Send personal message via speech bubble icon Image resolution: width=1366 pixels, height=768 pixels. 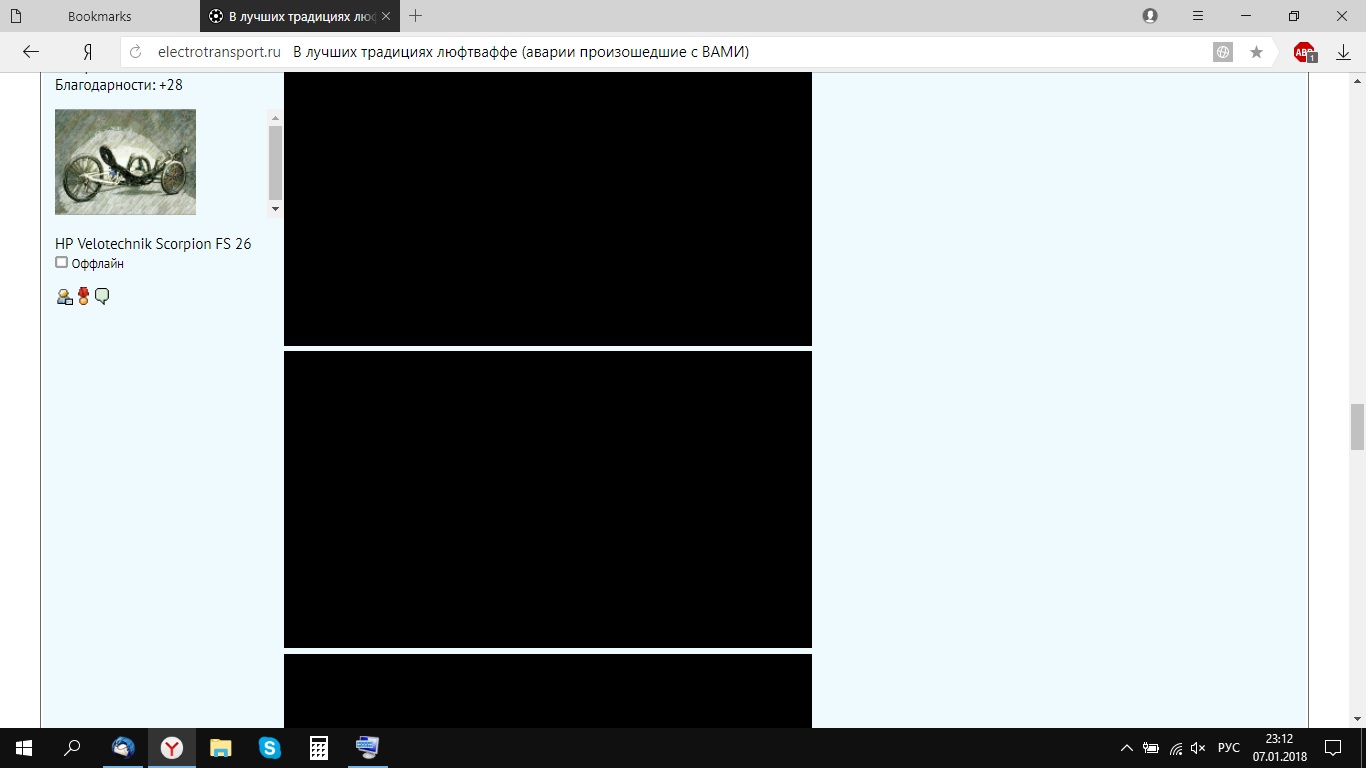pyautogui.click(x=102, y=296)
